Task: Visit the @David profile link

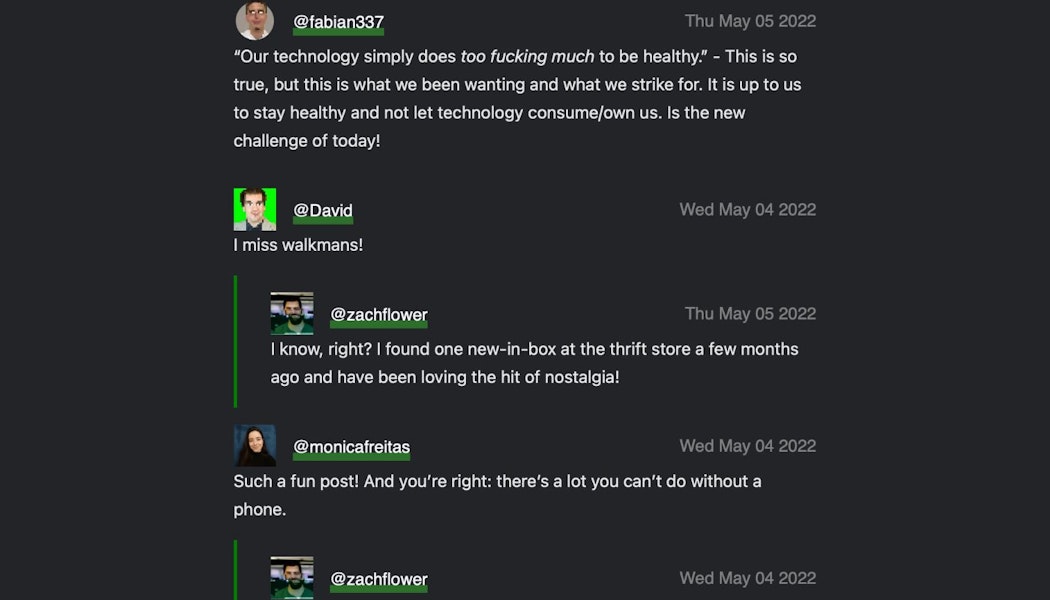Action: [x=322, y=210]
